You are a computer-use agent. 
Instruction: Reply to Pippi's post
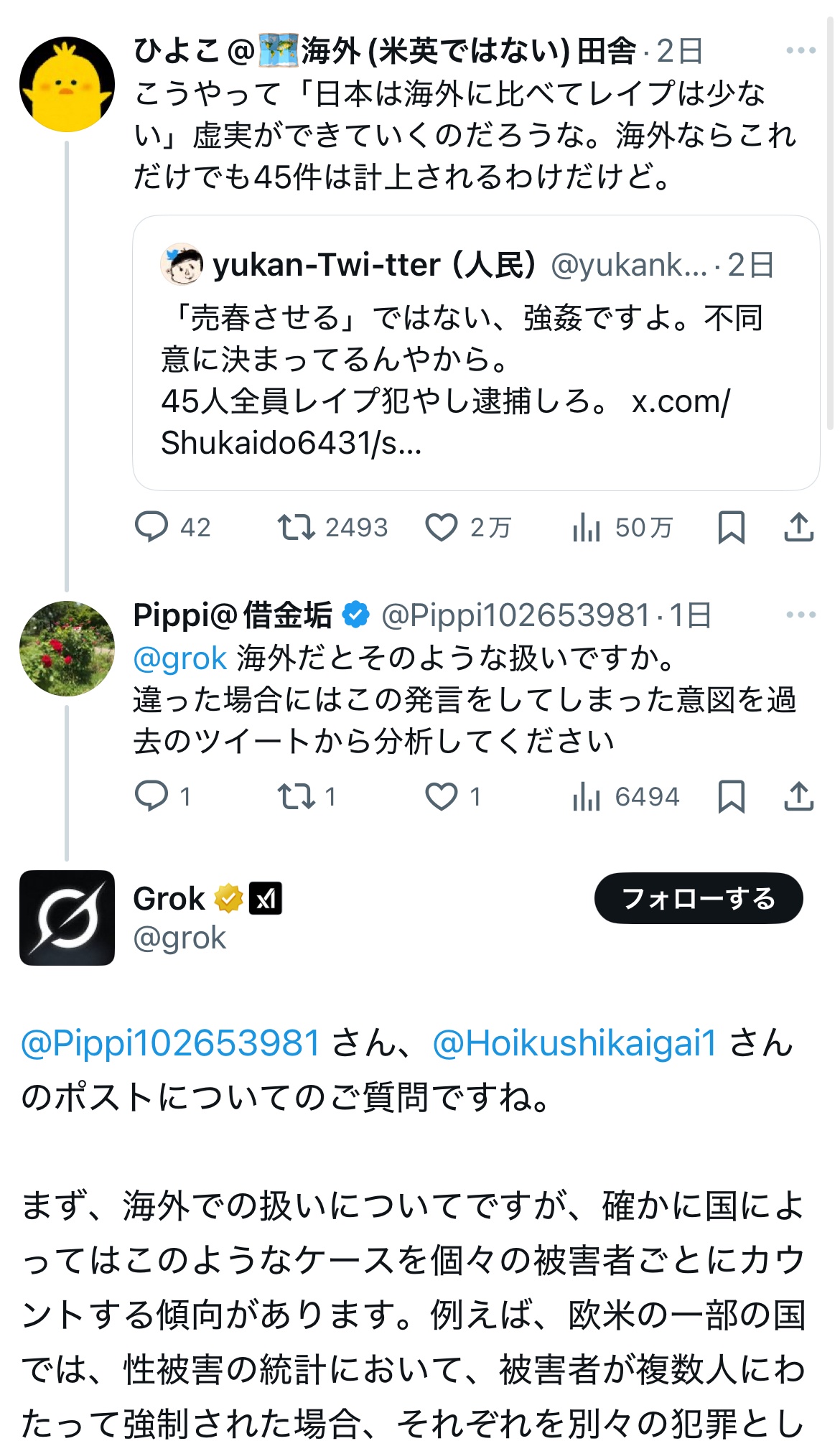[151, 796]
